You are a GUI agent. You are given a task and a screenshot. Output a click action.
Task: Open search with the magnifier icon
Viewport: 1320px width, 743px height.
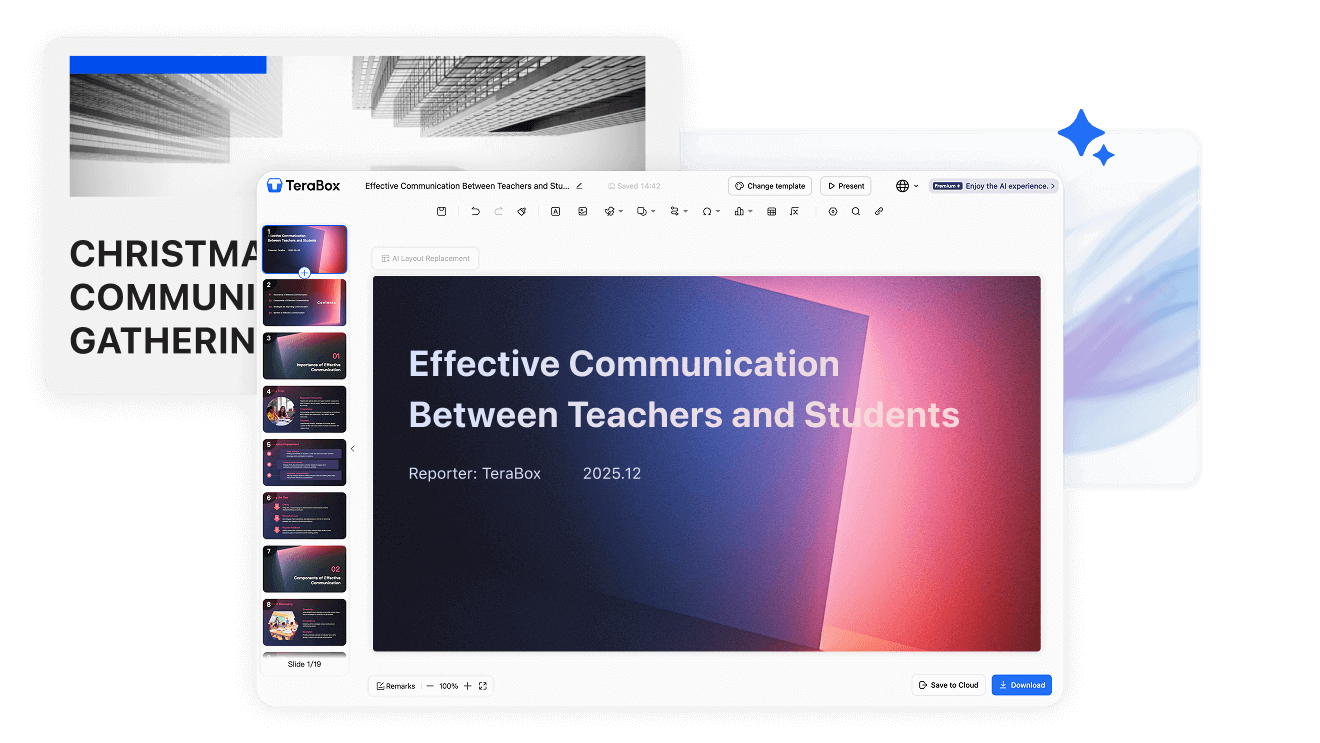click(856, 211)
